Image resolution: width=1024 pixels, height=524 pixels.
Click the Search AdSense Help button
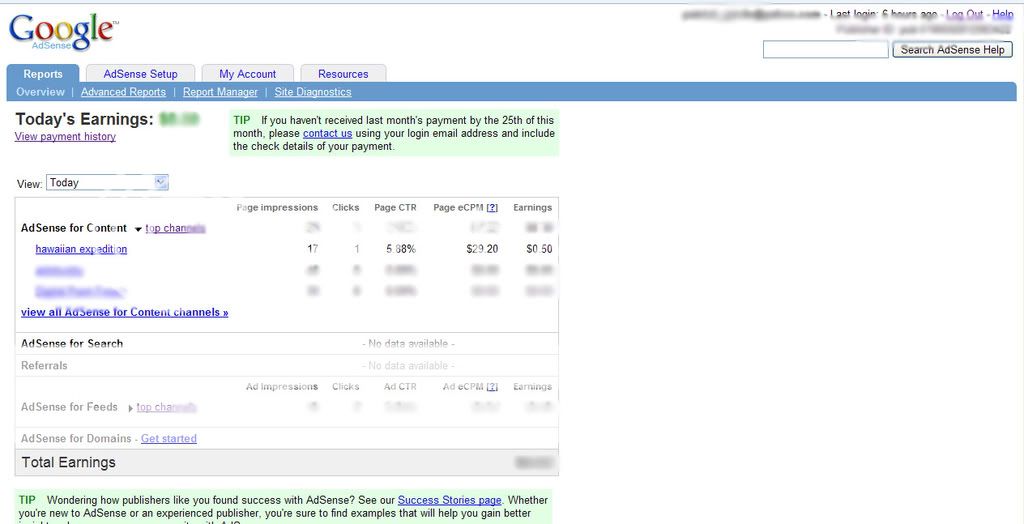(x=952, y=49)
